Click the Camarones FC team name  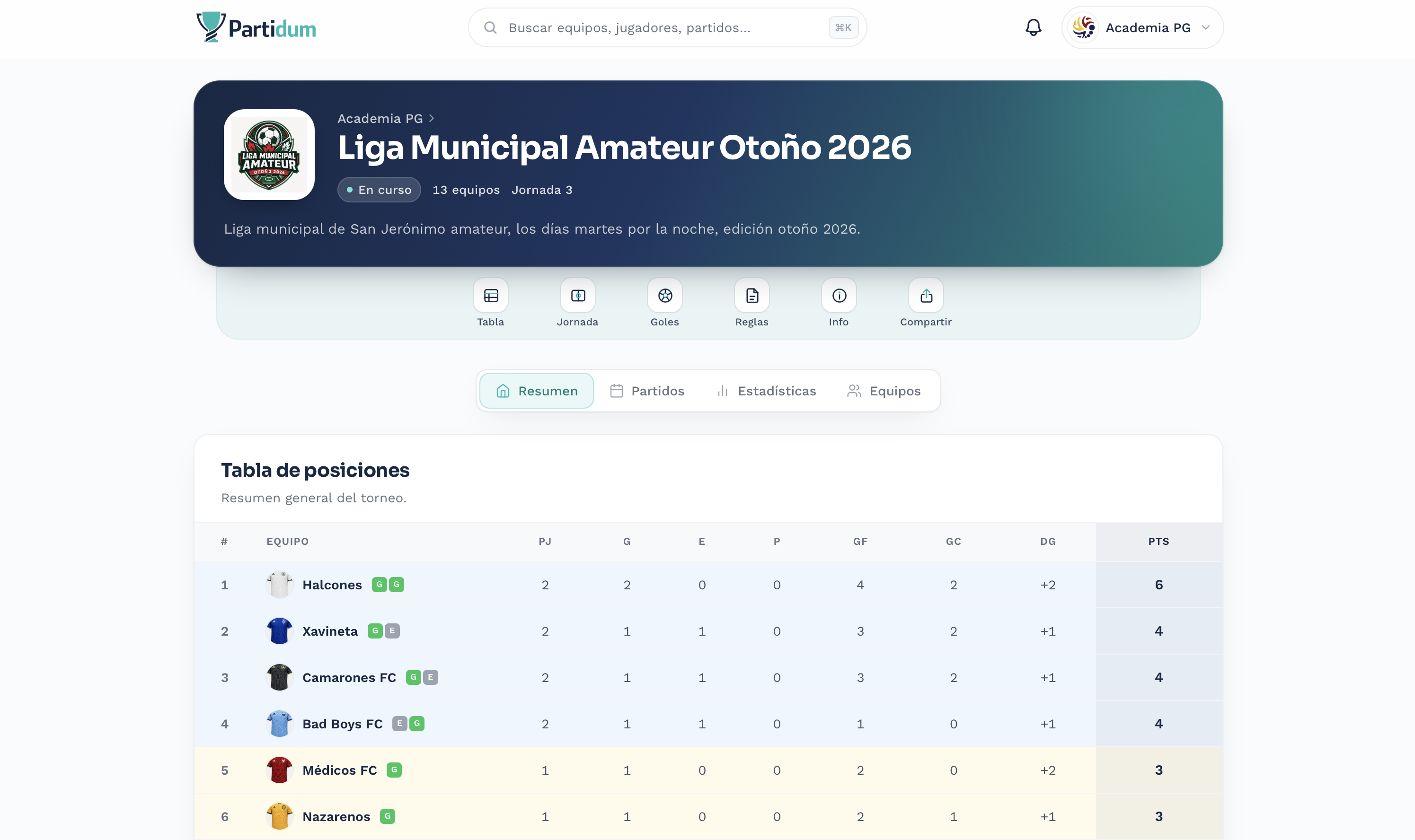349,678
